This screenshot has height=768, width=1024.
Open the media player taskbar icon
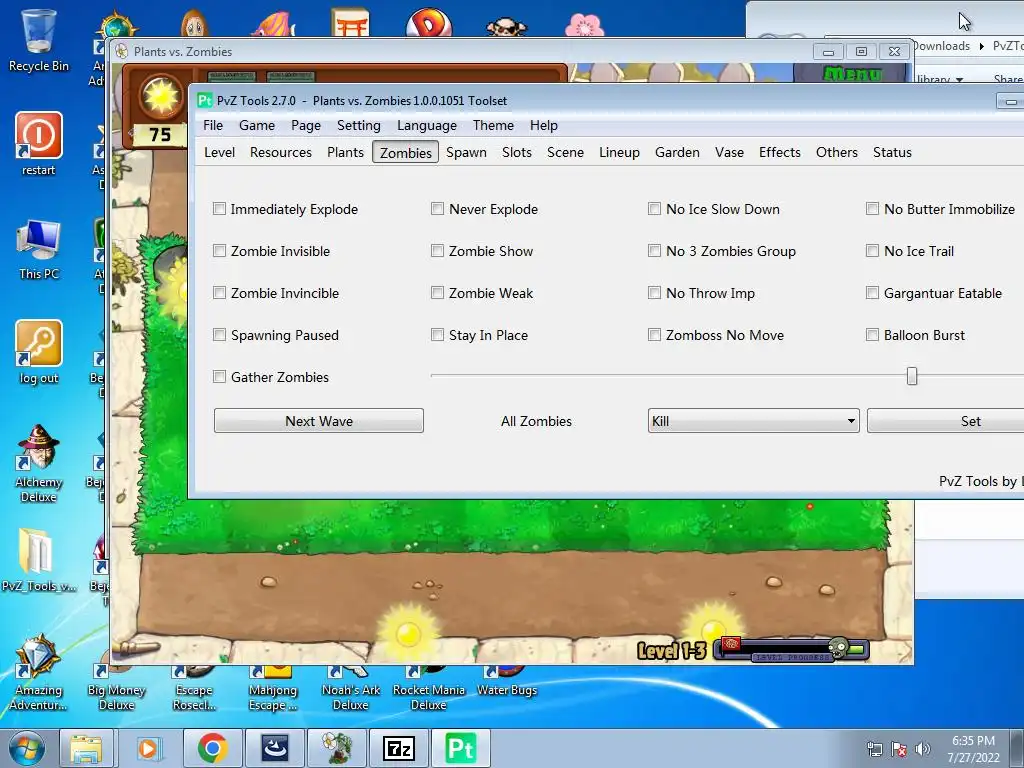point(148,748)
